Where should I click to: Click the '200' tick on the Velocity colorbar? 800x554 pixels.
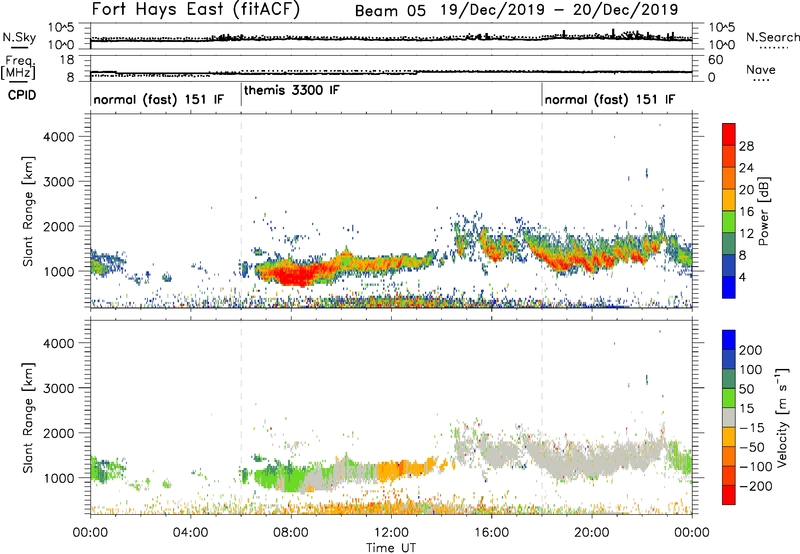click(751, 350)
